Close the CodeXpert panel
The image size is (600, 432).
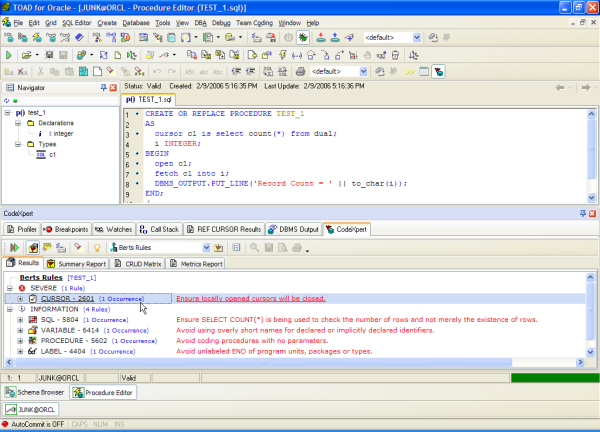pyautogui.click(x=592, y=214)
